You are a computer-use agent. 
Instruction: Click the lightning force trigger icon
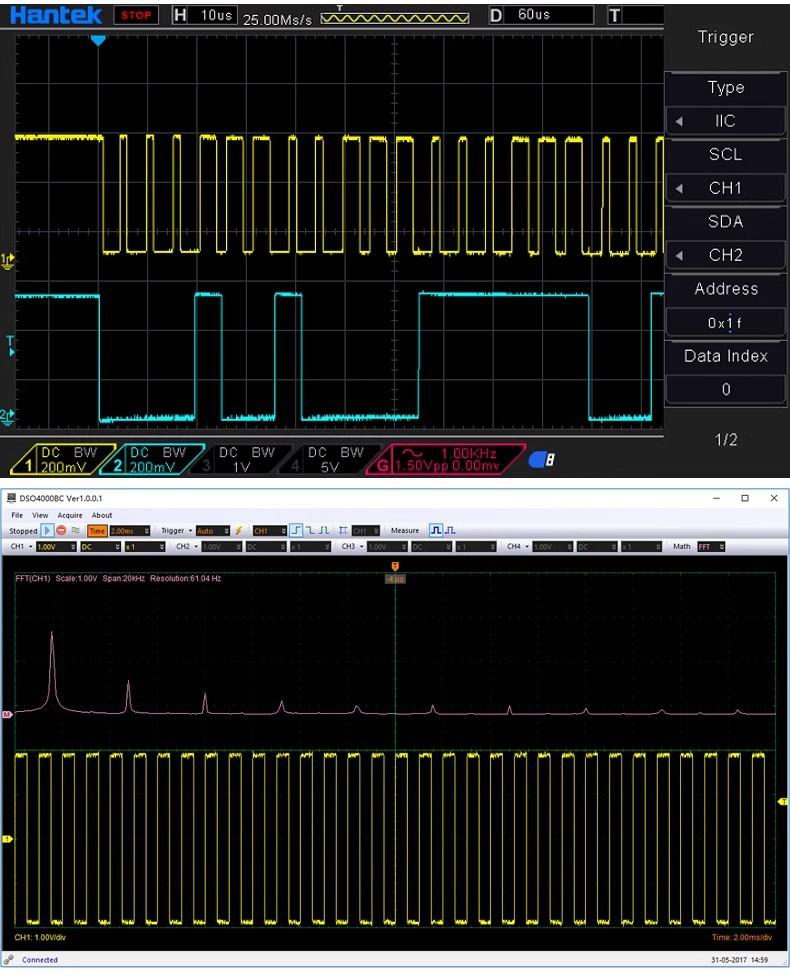pyautogui.click(x=239, y=531)
